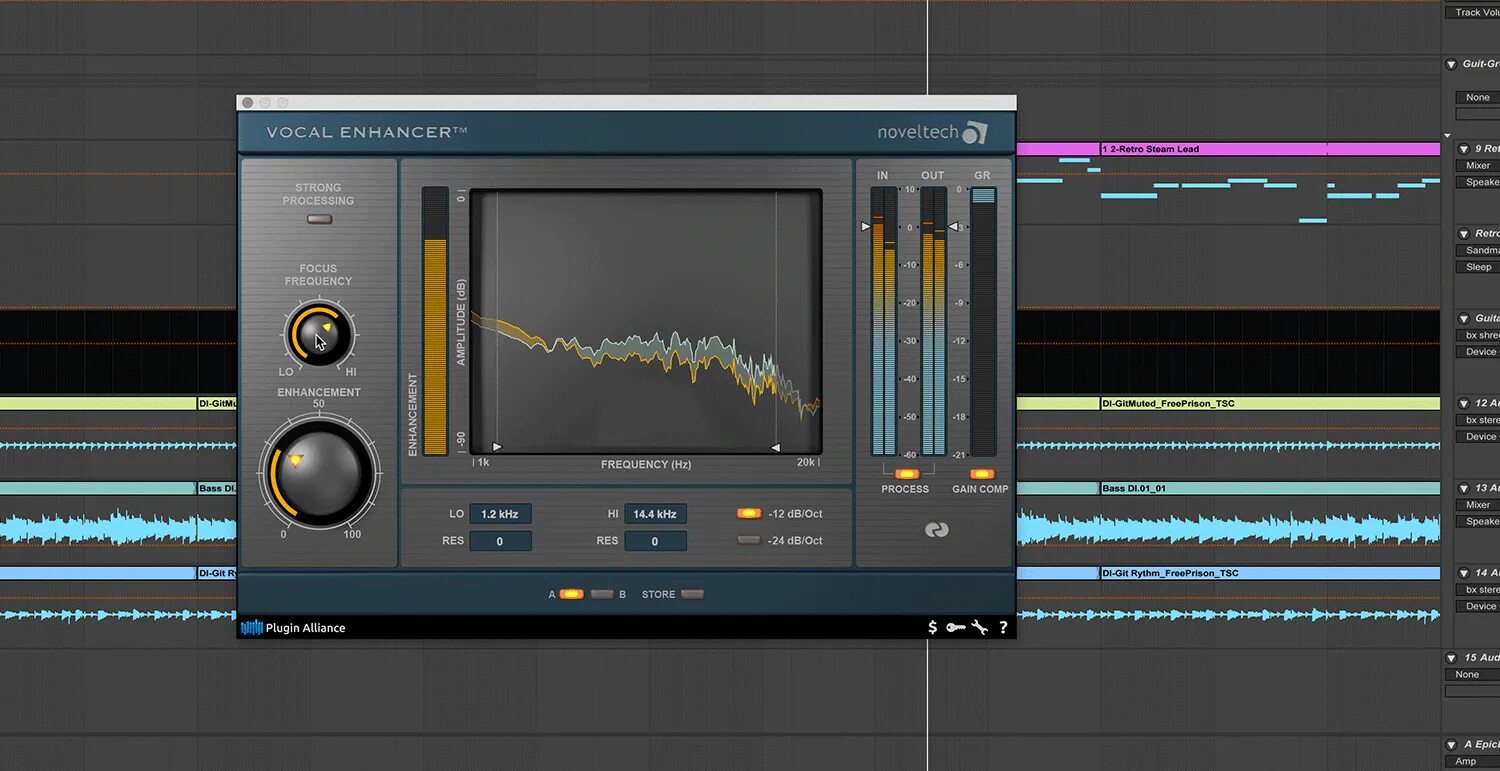Image resolution: width=1500 pixels, height=771 pixels.
Task: Open the None dropdown on 15 Audio track
Action: tap(1472, 675)
